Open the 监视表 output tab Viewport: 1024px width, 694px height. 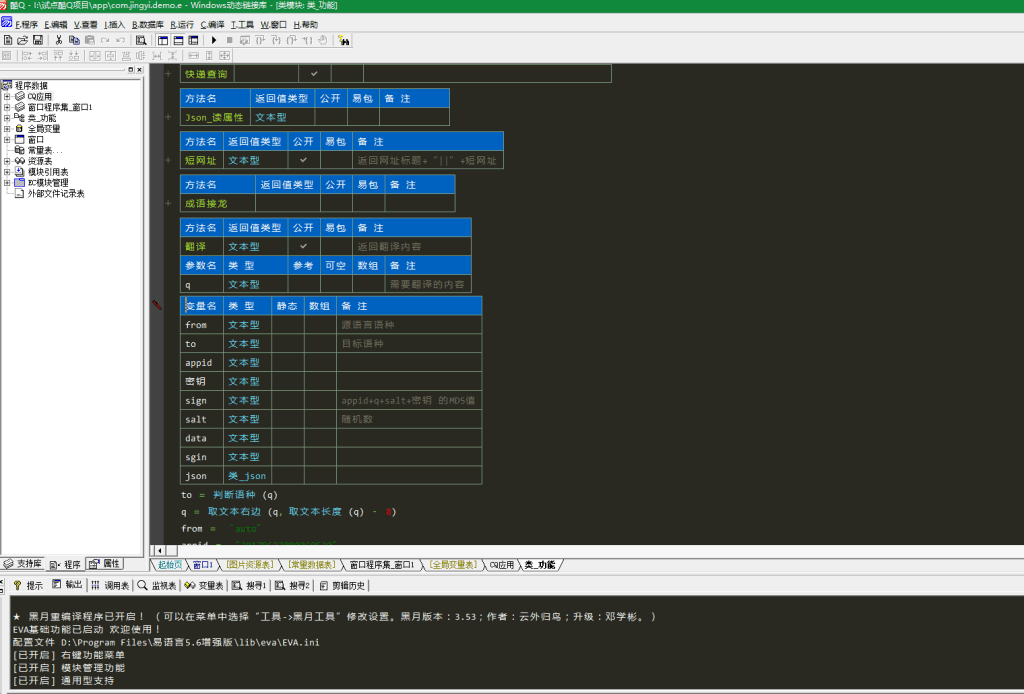point(158,585)
